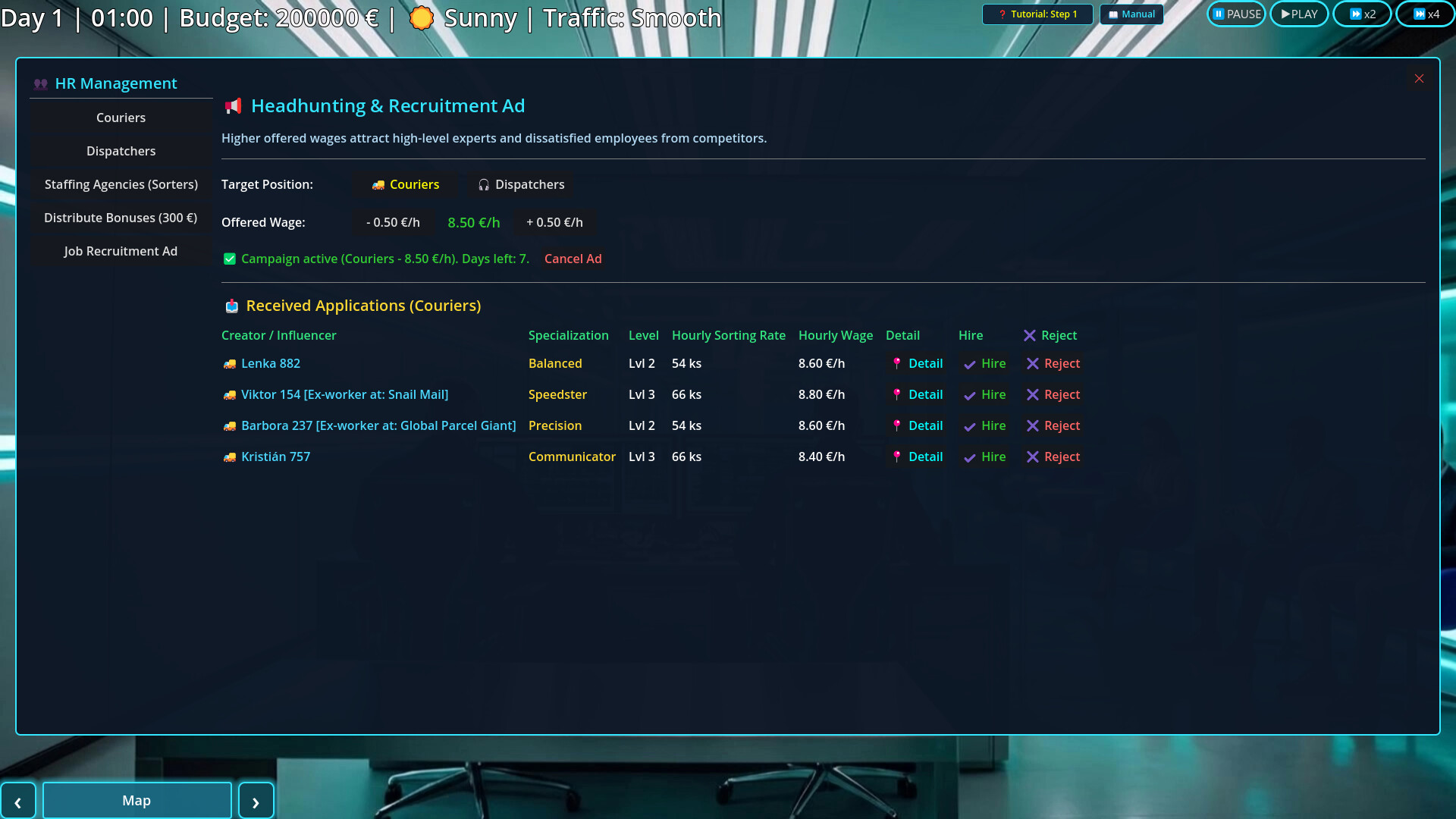Click the 8.80 €/h wage in Viktor's row
1456x819 pixels.
coord(821,394)
